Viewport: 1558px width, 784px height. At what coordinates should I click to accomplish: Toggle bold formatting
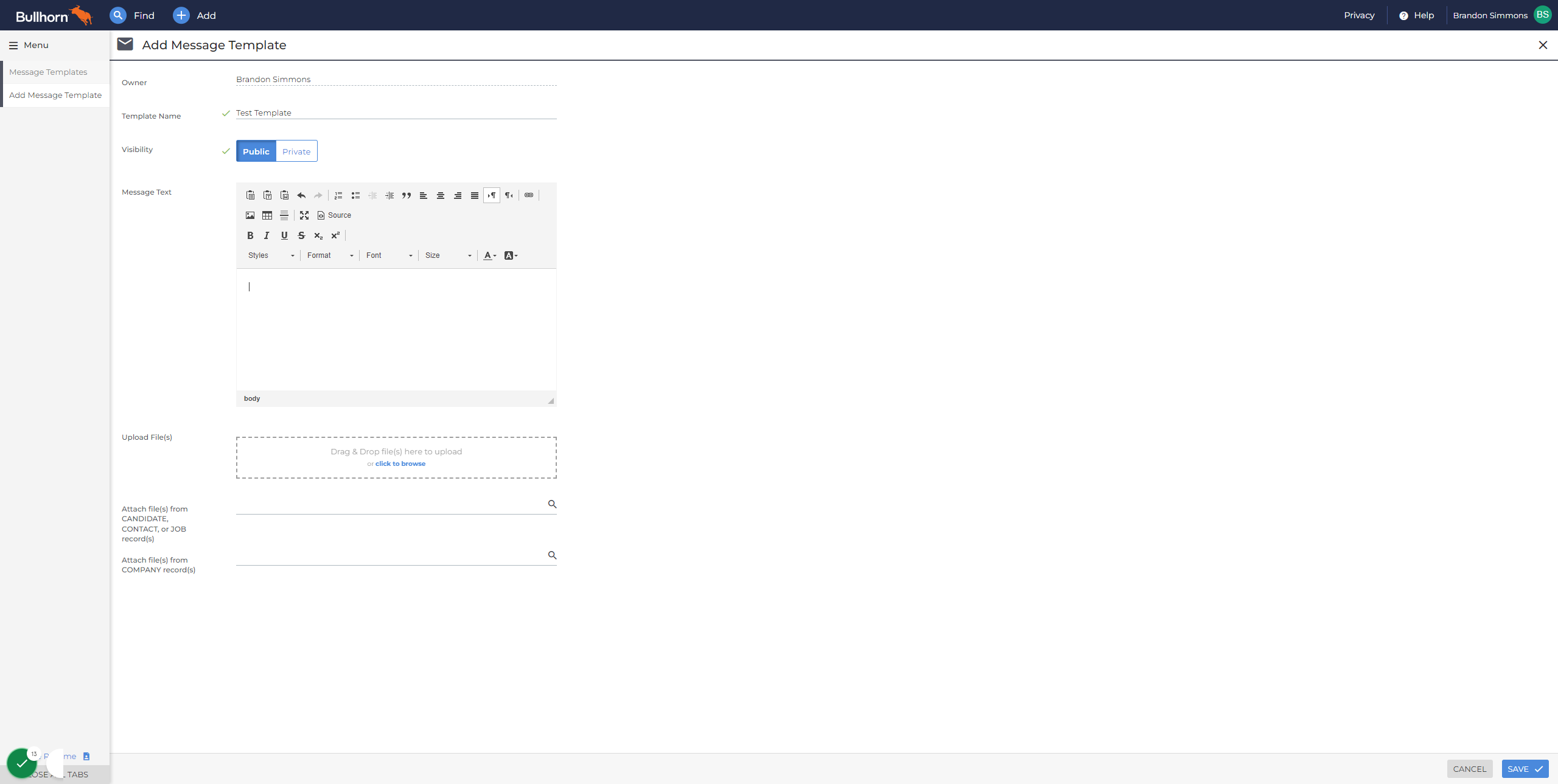[x=250, y=235]
